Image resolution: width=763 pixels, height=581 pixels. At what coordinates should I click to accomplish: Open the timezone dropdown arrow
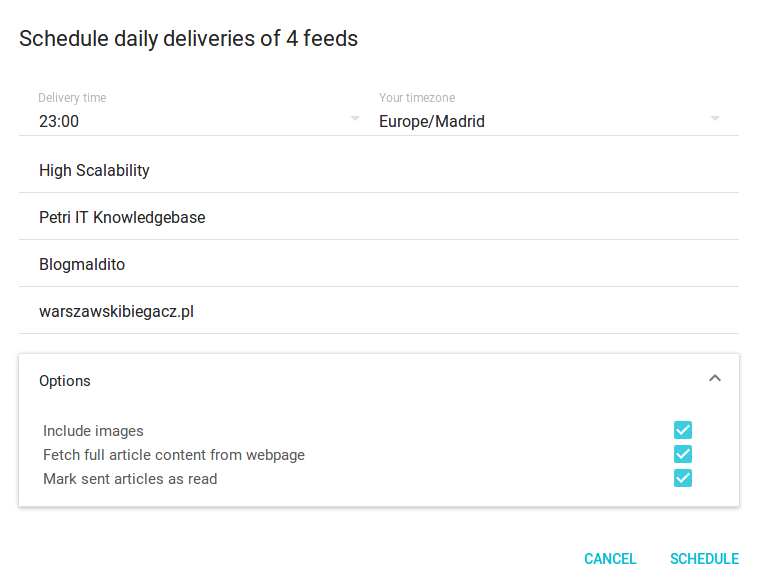(x=714, y=119)
